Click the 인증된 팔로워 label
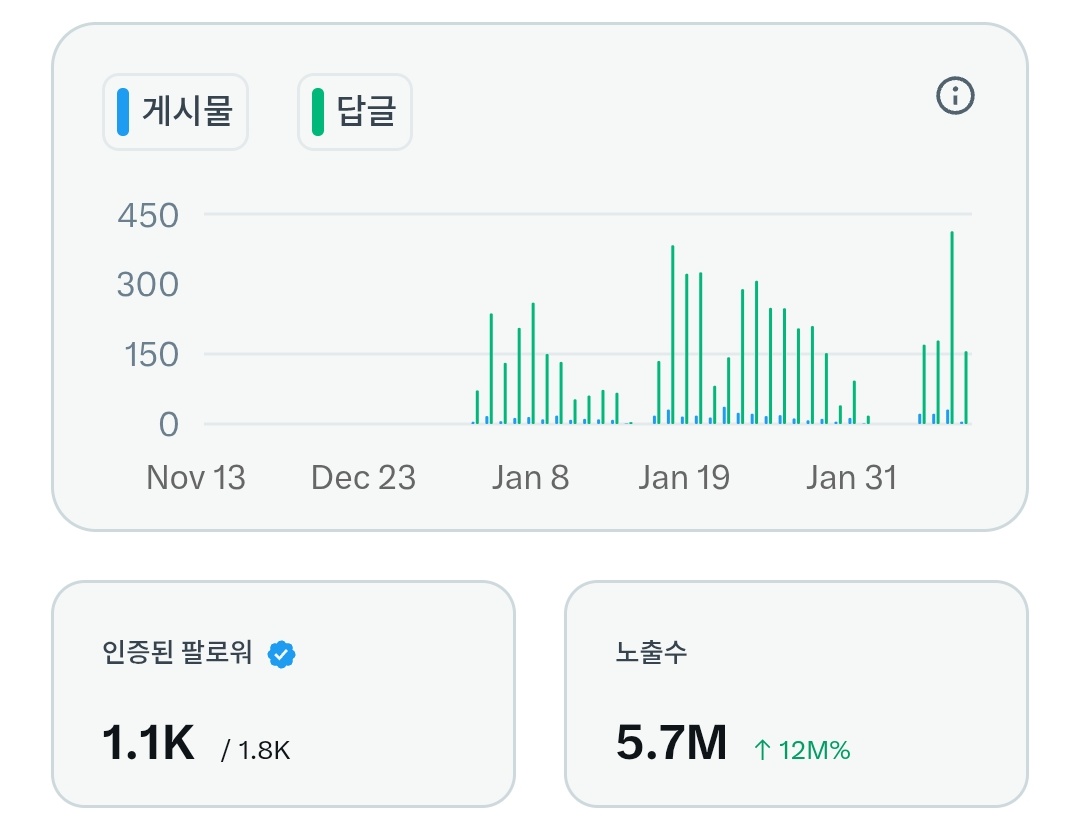This screenshot has width=1080, height=821. click(x=177, y=652)
